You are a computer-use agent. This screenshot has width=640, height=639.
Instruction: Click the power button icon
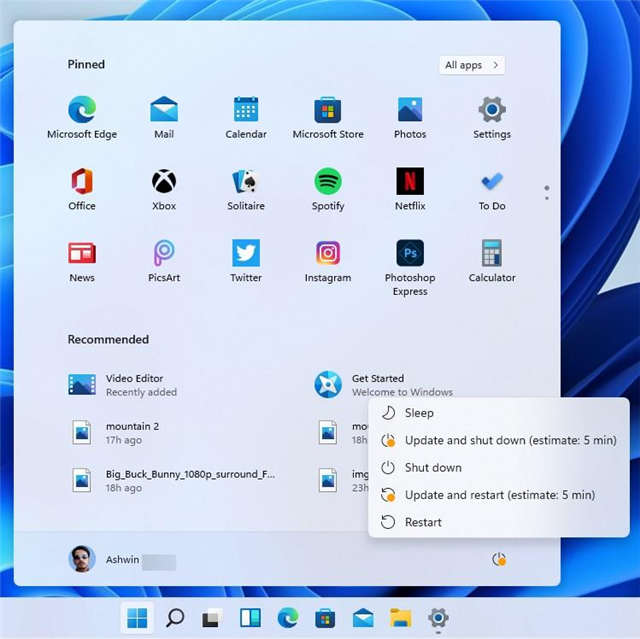pos(499,559)
